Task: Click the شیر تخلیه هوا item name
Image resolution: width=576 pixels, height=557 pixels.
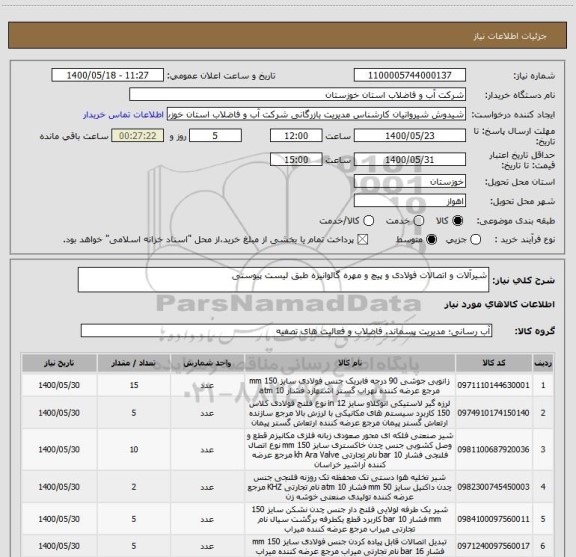Action: pyautogui.click(x=350, y=487)
